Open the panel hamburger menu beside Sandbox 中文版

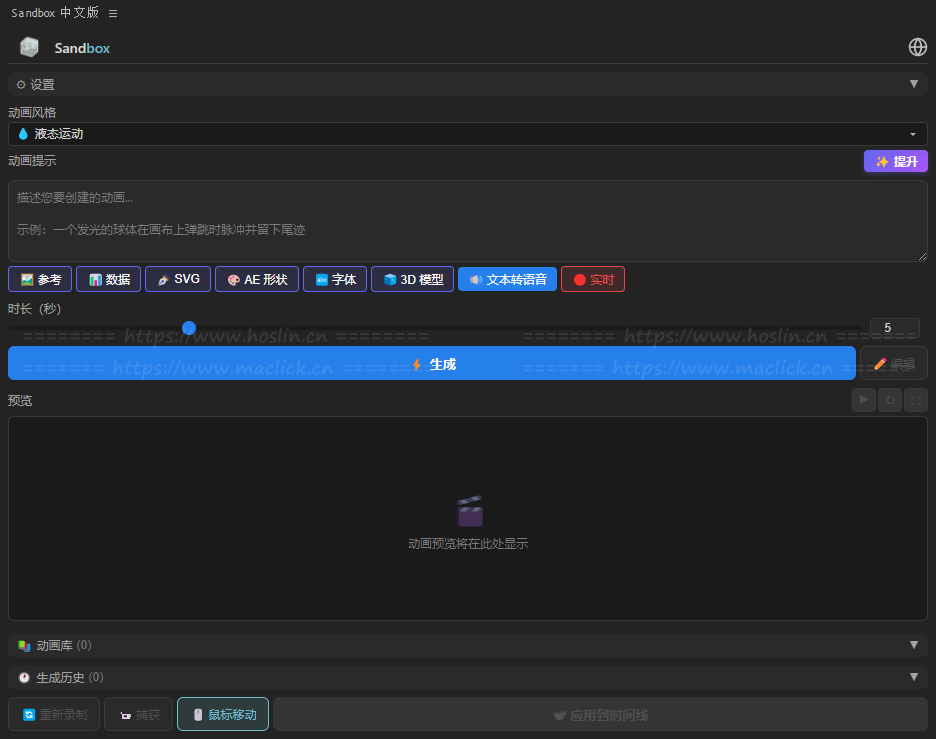(113, 13)
